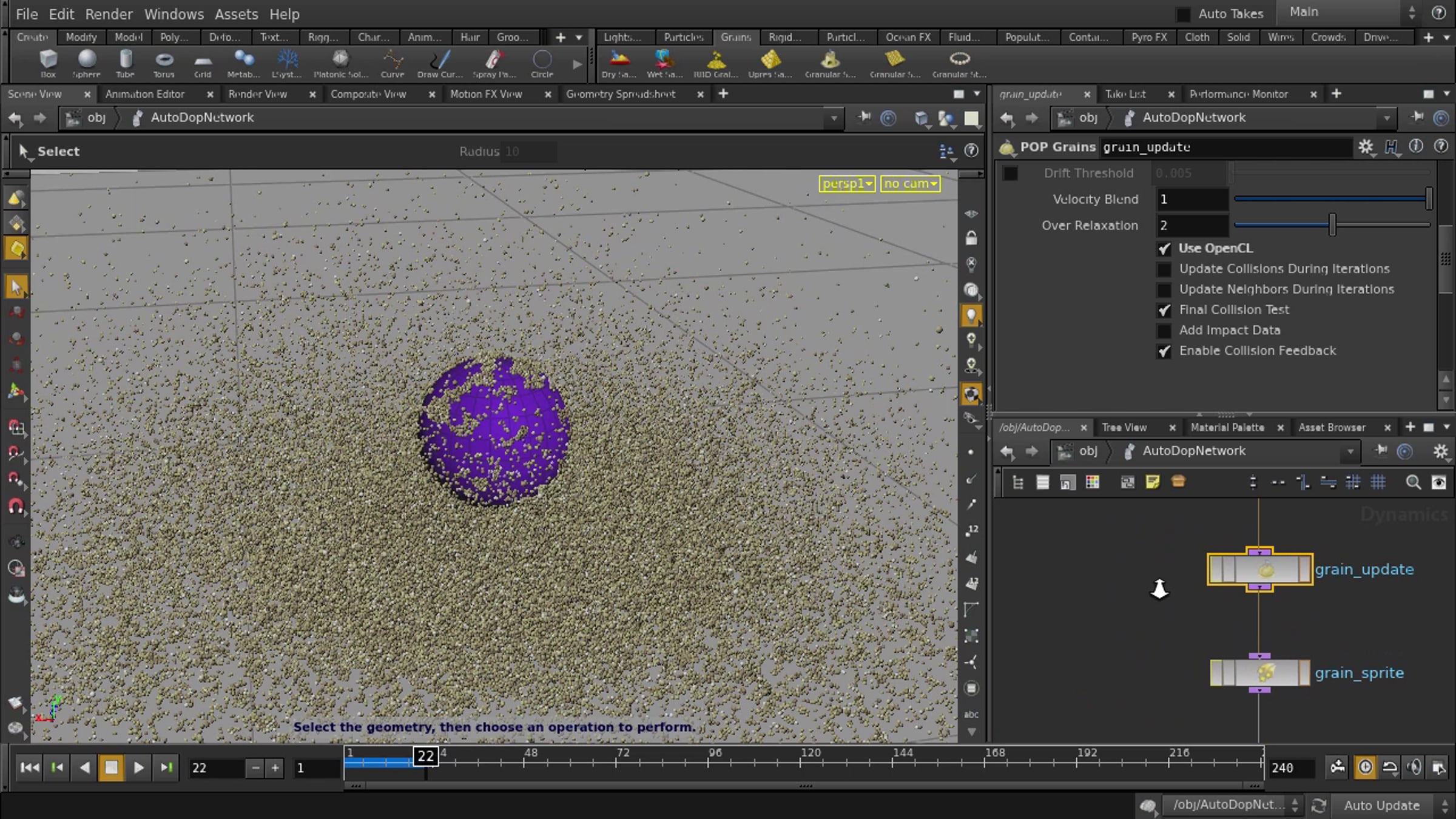Switch to the Material Palette tab
The height and width of the screenshot is (819, 1456).
pos(1227,428)
